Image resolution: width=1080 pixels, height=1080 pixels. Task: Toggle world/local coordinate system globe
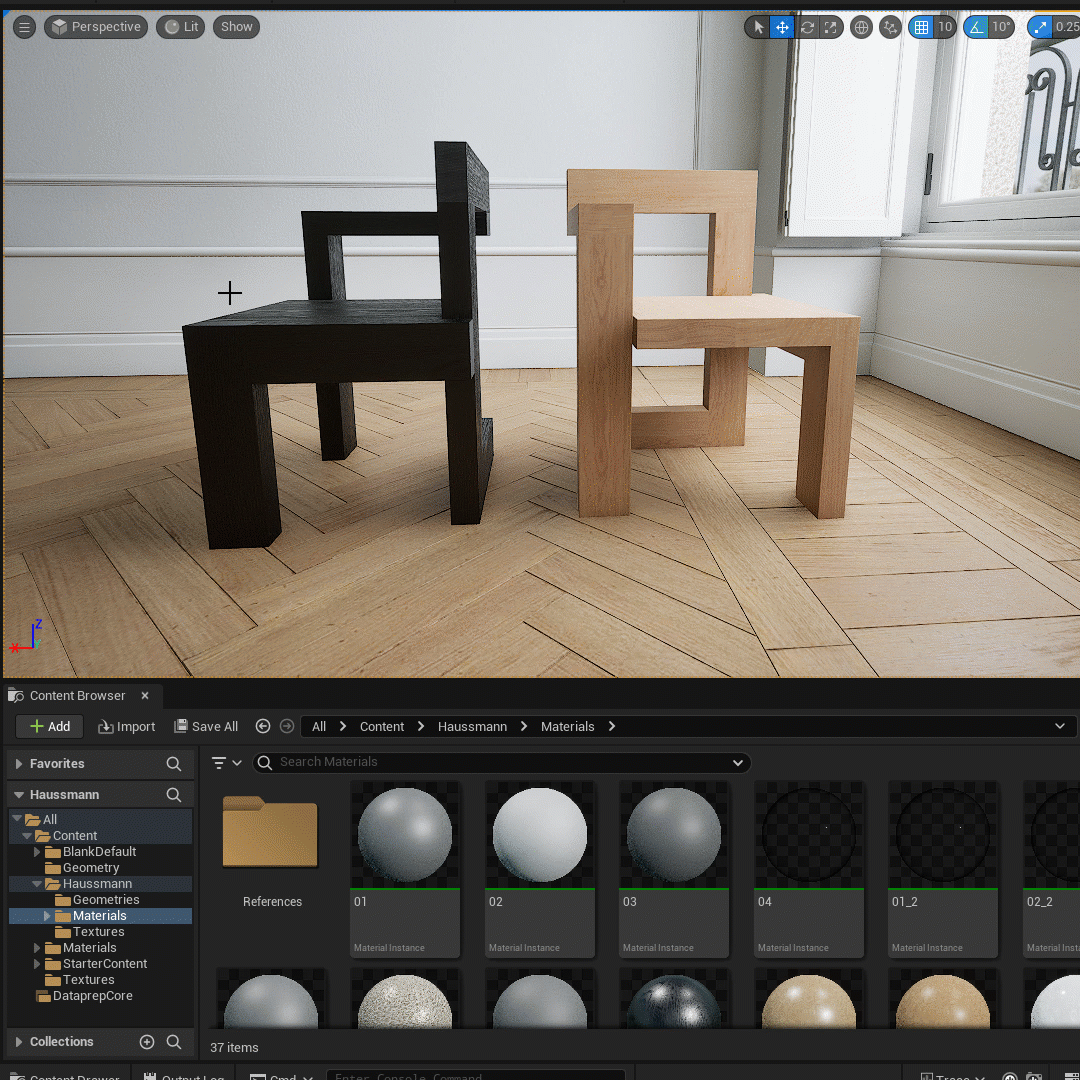tap(861, 27)
